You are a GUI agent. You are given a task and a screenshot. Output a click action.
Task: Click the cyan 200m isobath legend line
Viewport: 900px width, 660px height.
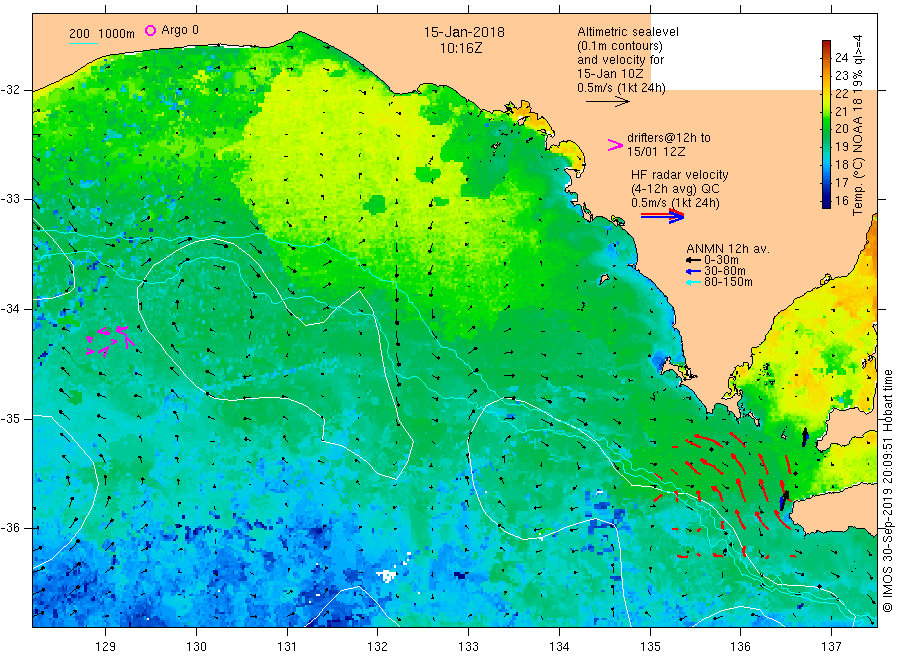tap(83, 43)
